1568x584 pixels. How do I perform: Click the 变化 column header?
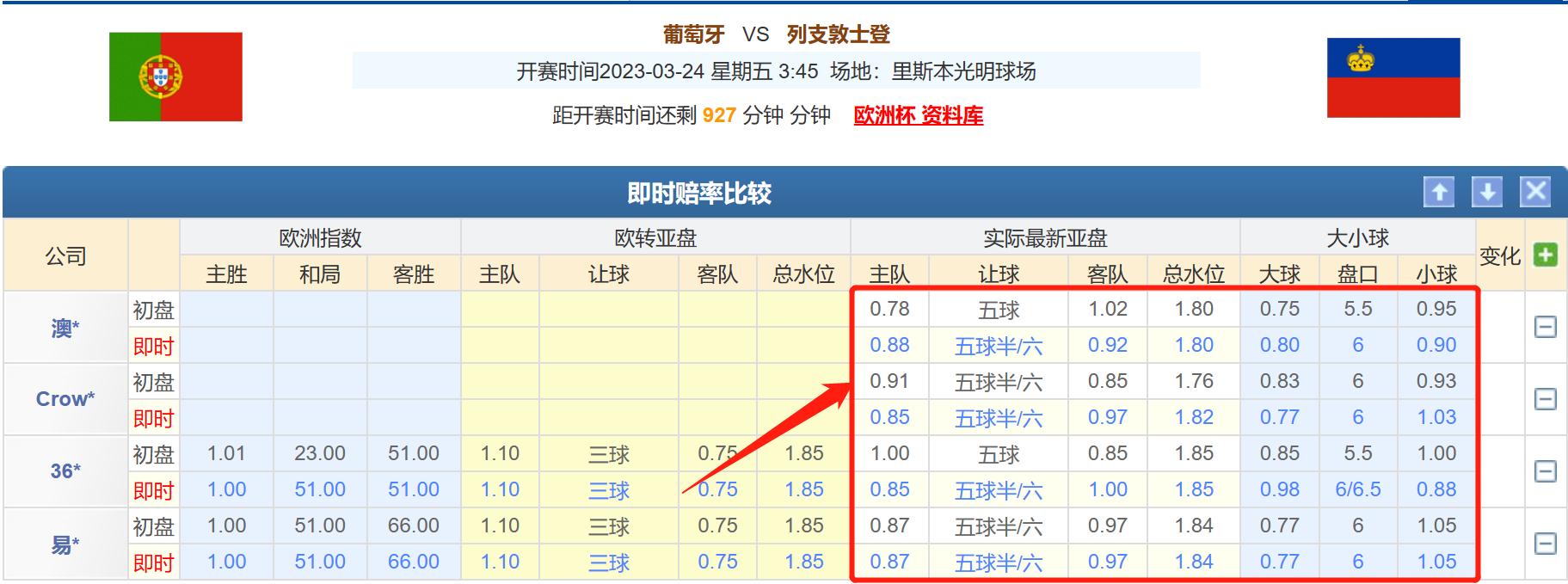click(x=1500, y=255)
